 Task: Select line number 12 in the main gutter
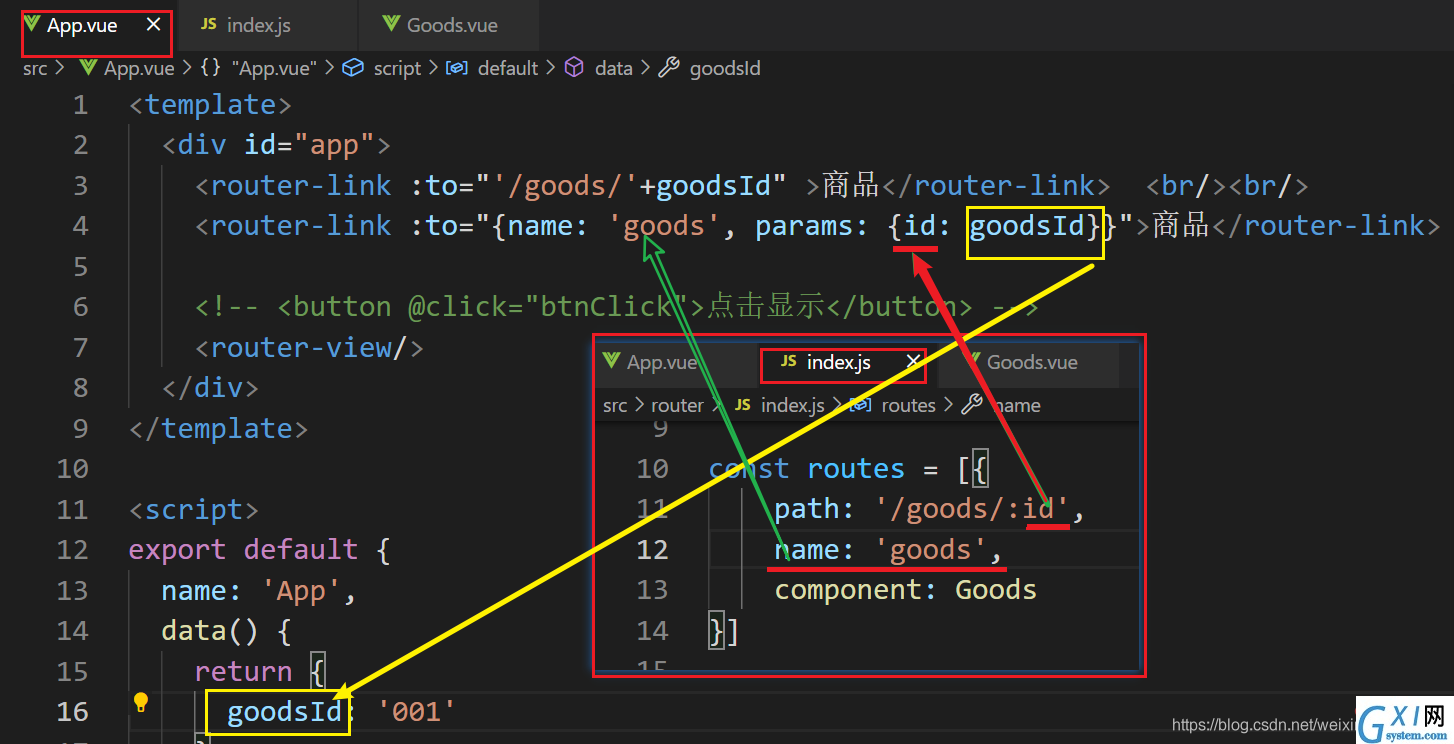[72, 550]
